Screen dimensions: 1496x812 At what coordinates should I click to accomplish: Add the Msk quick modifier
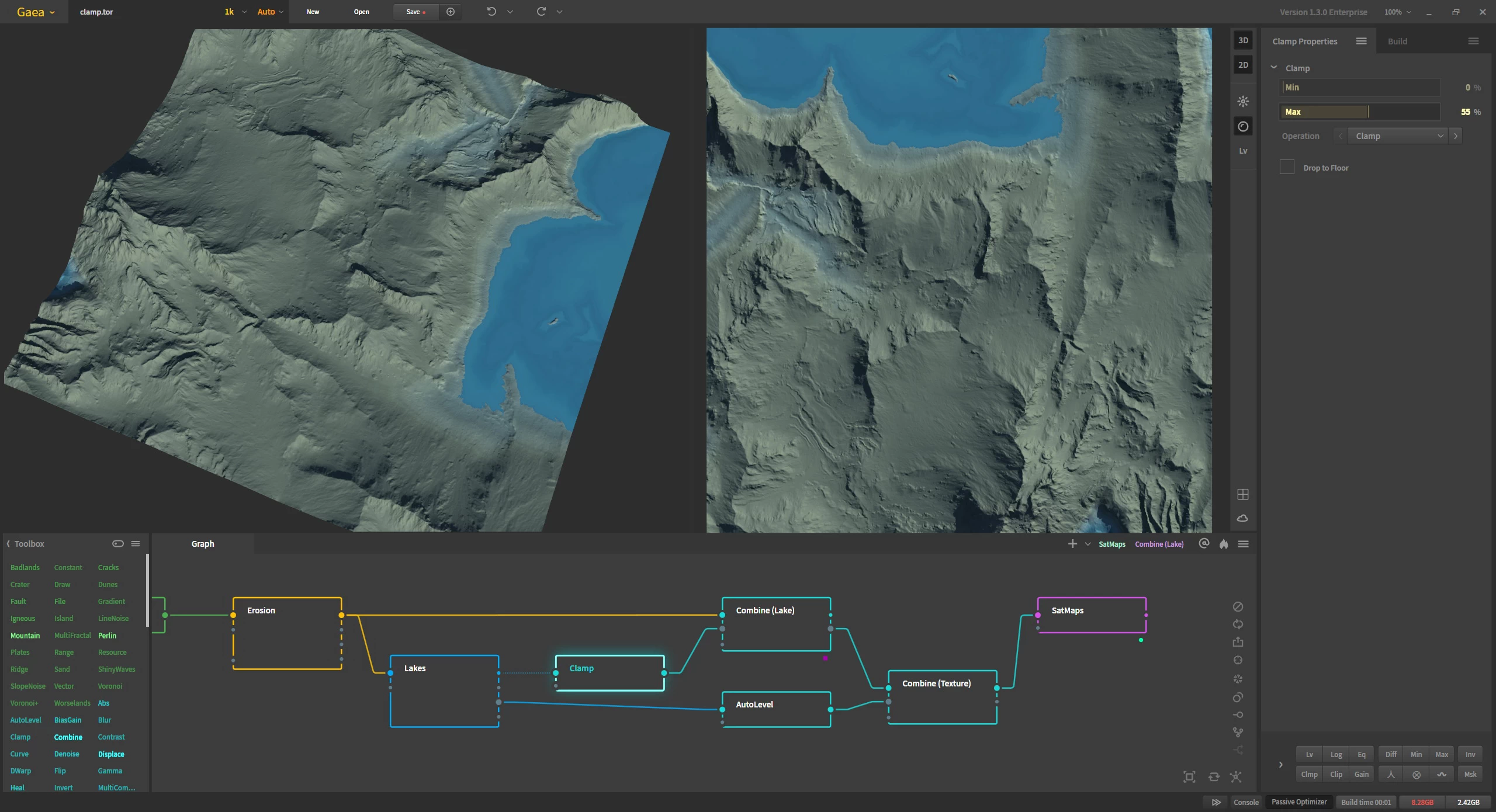(x=1470, y=774)
